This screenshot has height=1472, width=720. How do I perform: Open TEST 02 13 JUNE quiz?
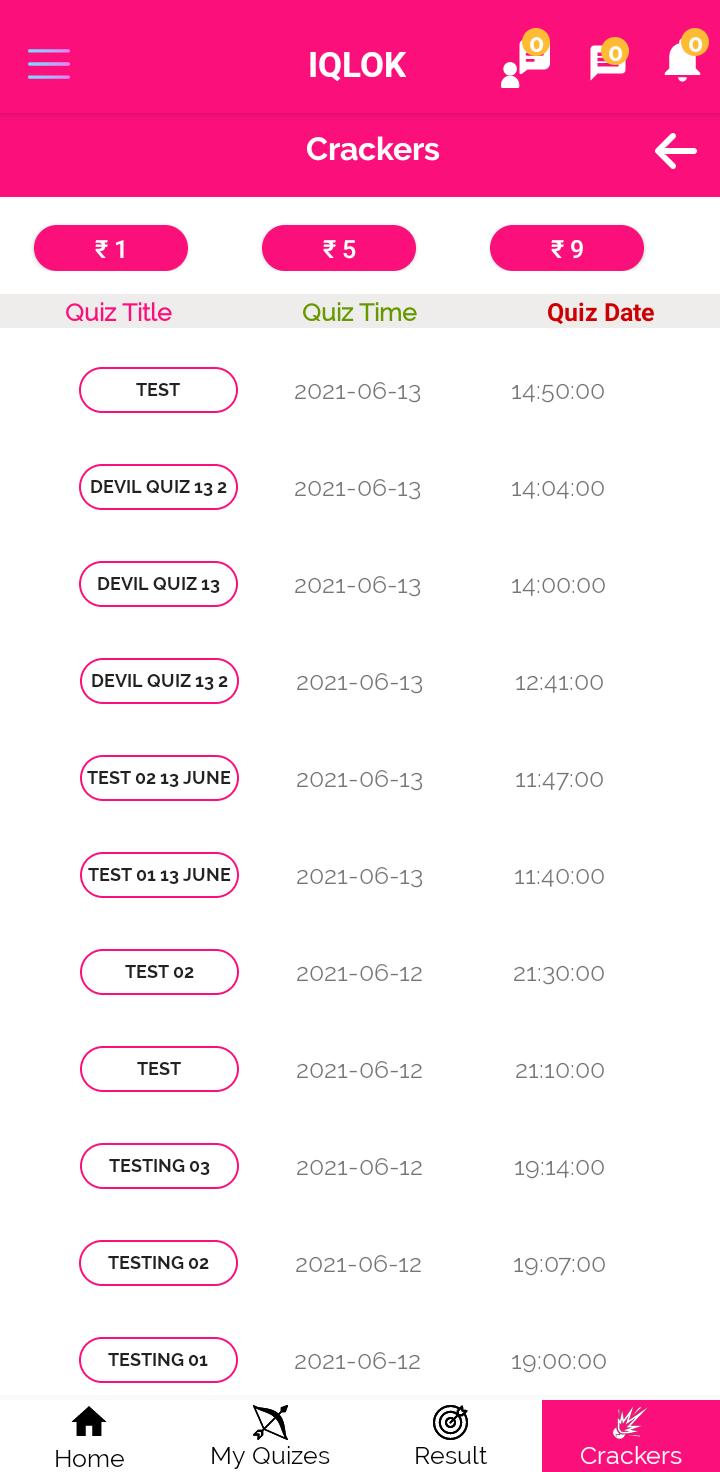tap(159, 778)
